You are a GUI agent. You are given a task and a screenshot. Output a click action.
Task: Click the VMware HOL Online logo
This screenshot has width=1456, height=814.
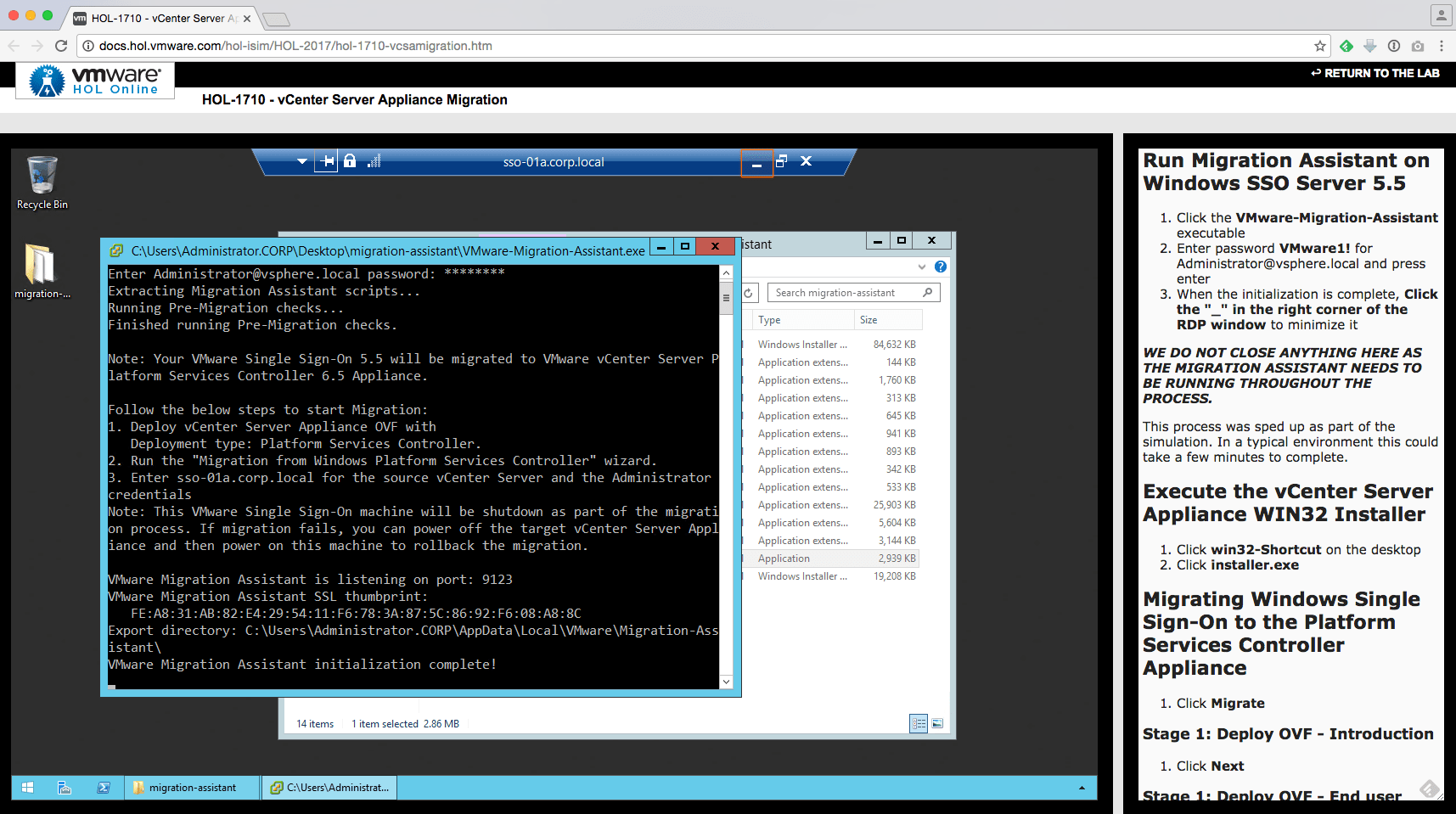(x=95, y=80)
